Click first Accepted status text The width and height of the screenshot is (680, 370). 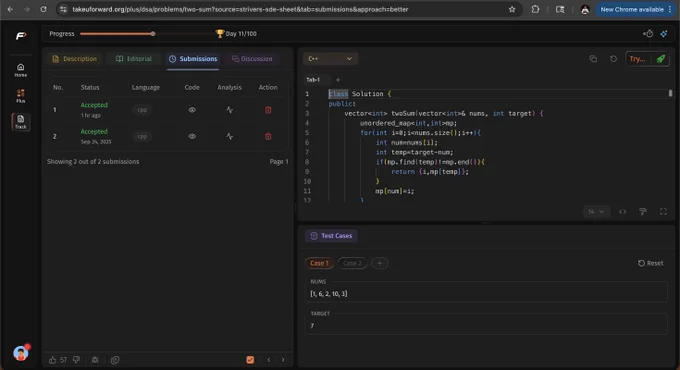[x=94, y=105]
